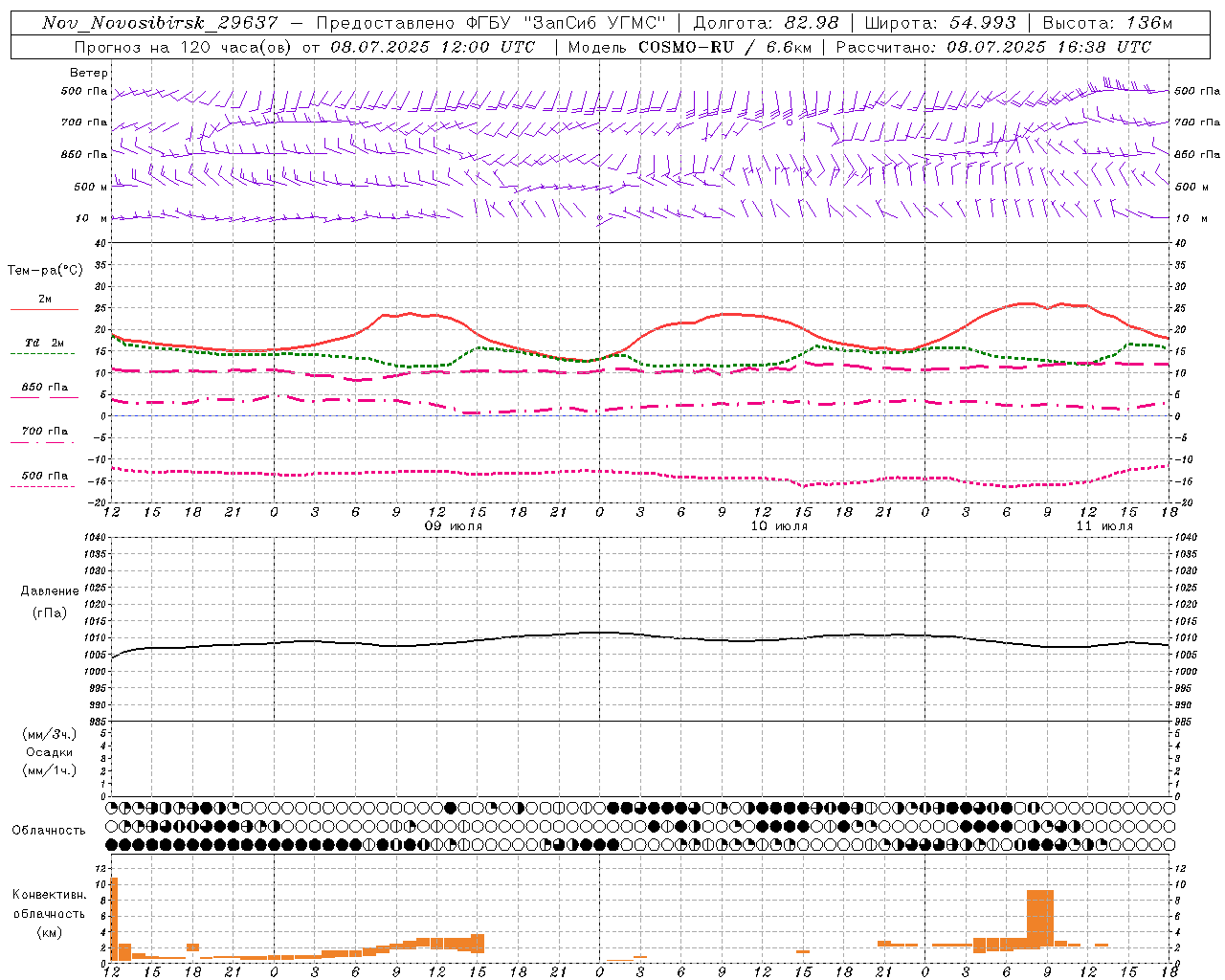Viewport: 1225px width, 980px height.
Task: Click the longitude value Долгота: 82.98
Action: click(x=766, y=23)
